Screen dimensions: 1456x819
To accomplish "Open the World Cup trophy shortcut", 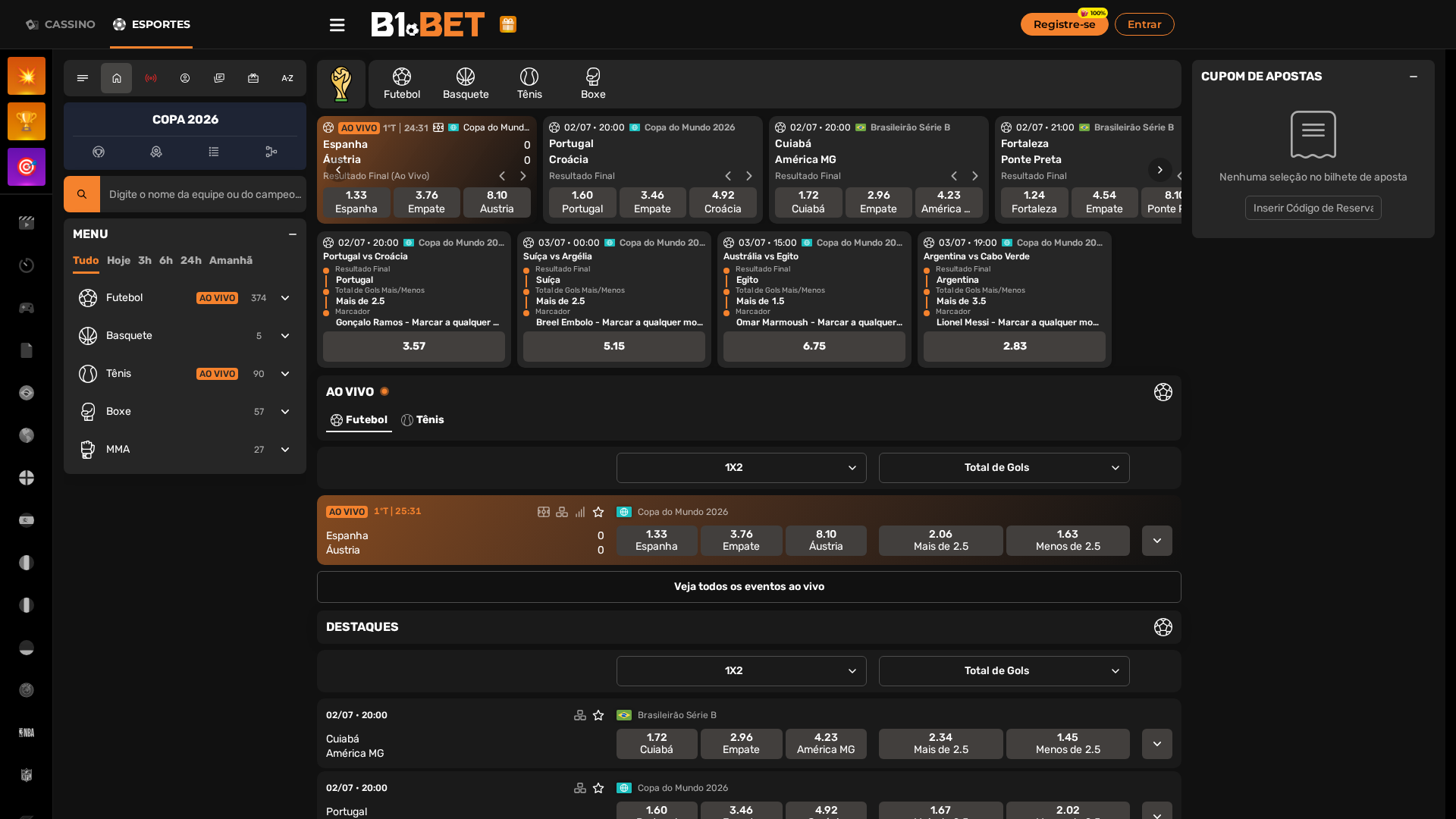I will (x=341, y=83).
